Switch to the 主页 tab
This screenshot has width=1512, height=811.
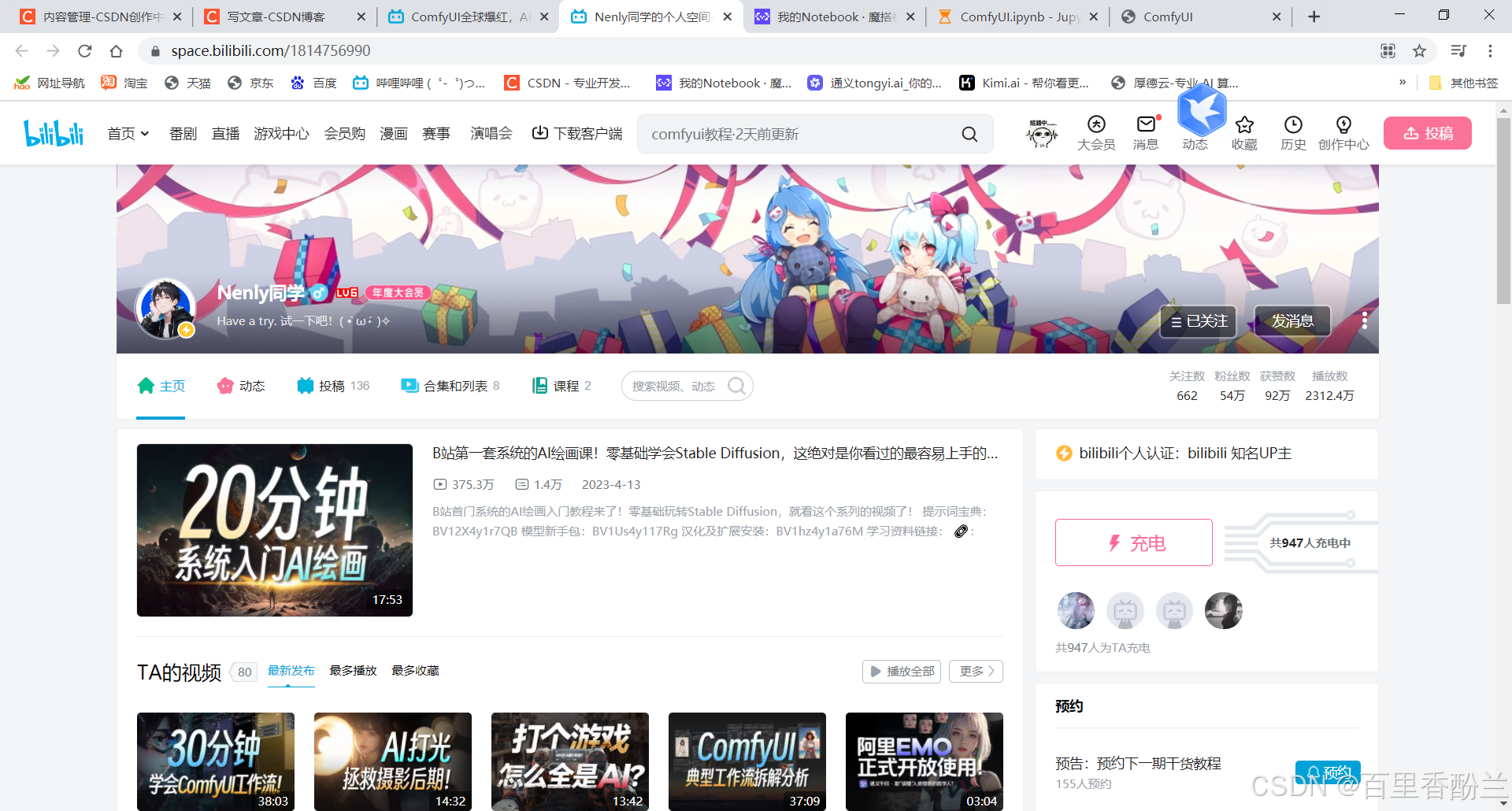point(161,386)
